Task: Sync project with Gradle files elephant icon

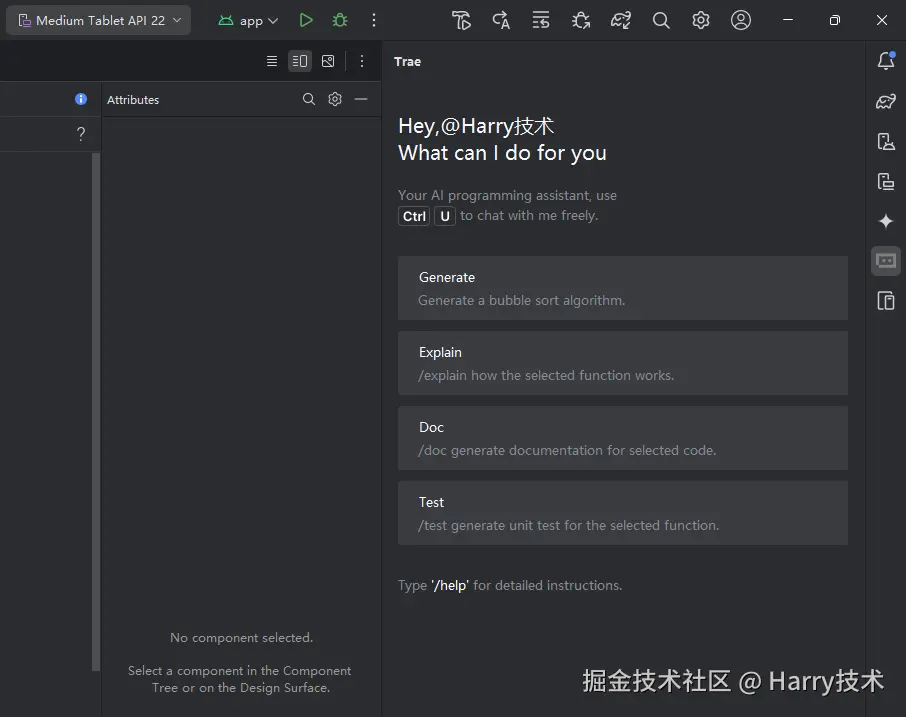Action: click(621, 21)
